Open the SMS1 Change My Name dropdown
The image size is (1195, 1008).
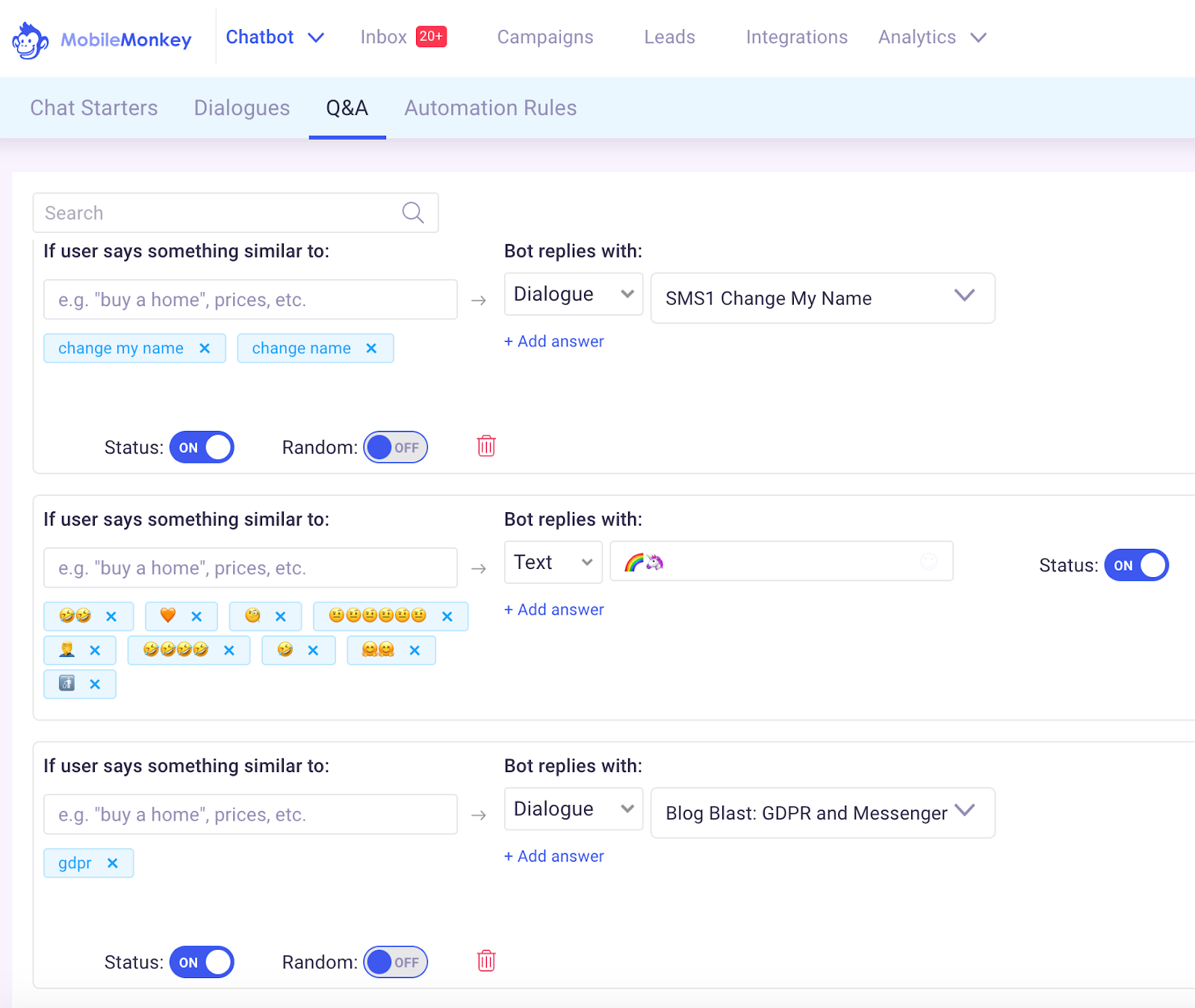coord(822,298)
